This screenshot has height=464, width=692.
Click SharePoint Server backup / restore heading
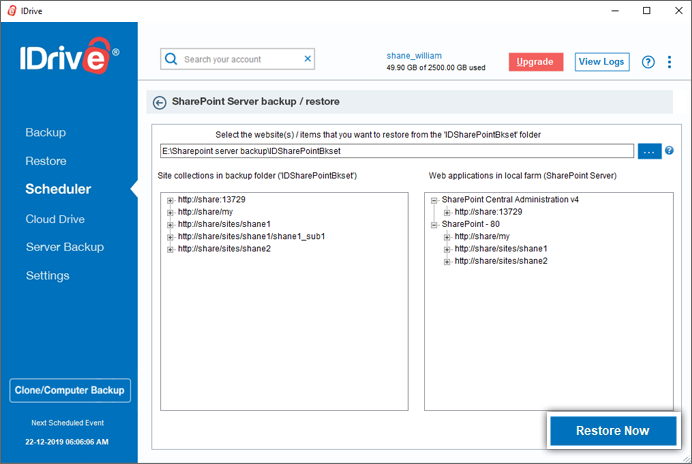tap(256, 102)
